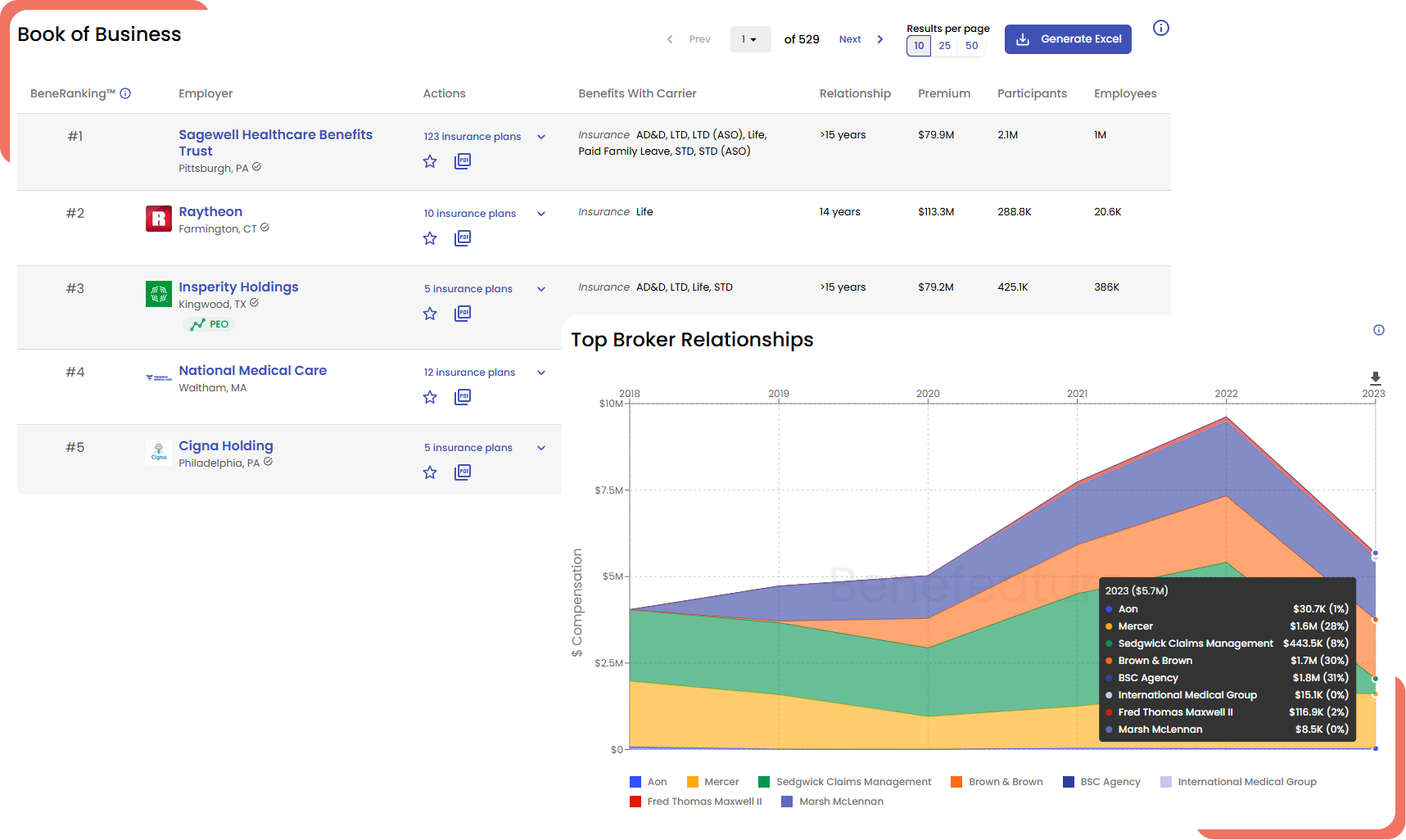Screen dimensions: 1406x840
Task: Set results per page to 25
Action: 945,46
